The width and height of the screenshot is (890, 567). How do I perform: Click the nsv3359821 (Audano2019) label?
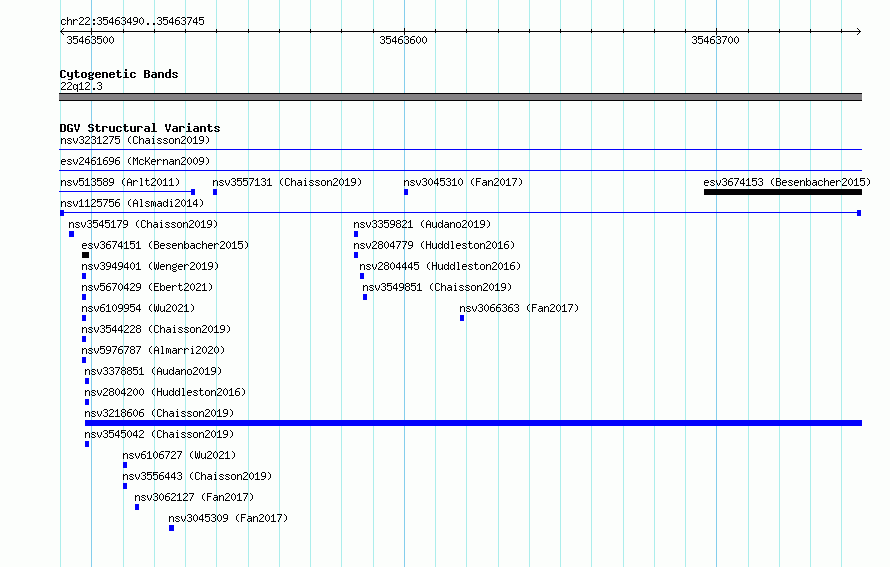[422, 224]
